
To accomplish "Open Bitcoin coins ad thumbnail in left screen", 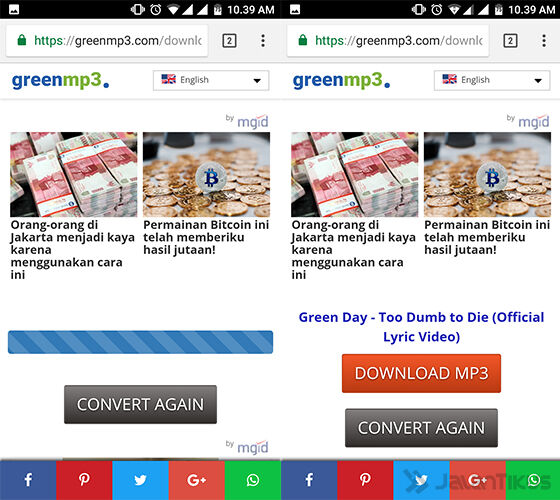I will pos(206,175).
